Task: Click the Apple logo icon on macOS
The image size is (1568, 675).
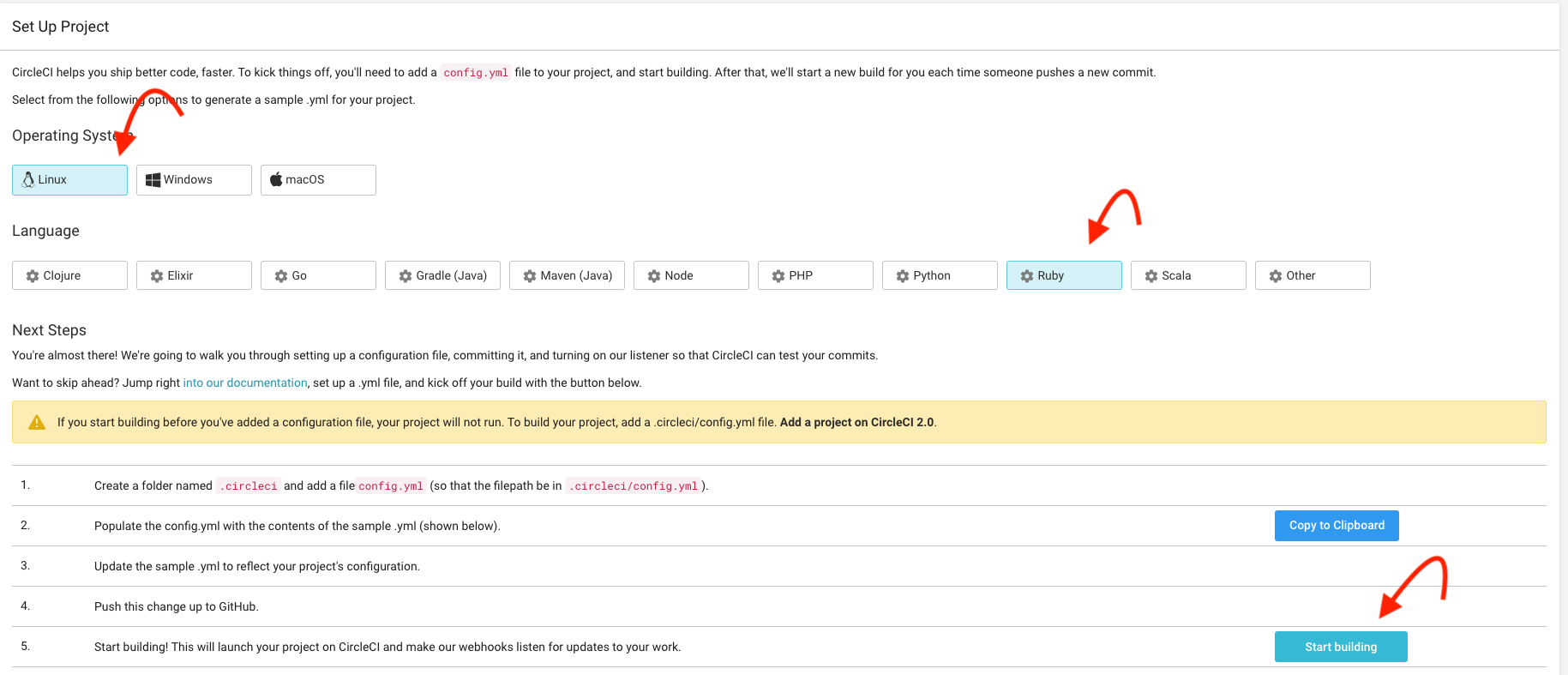Action: [x=276, y=179]
